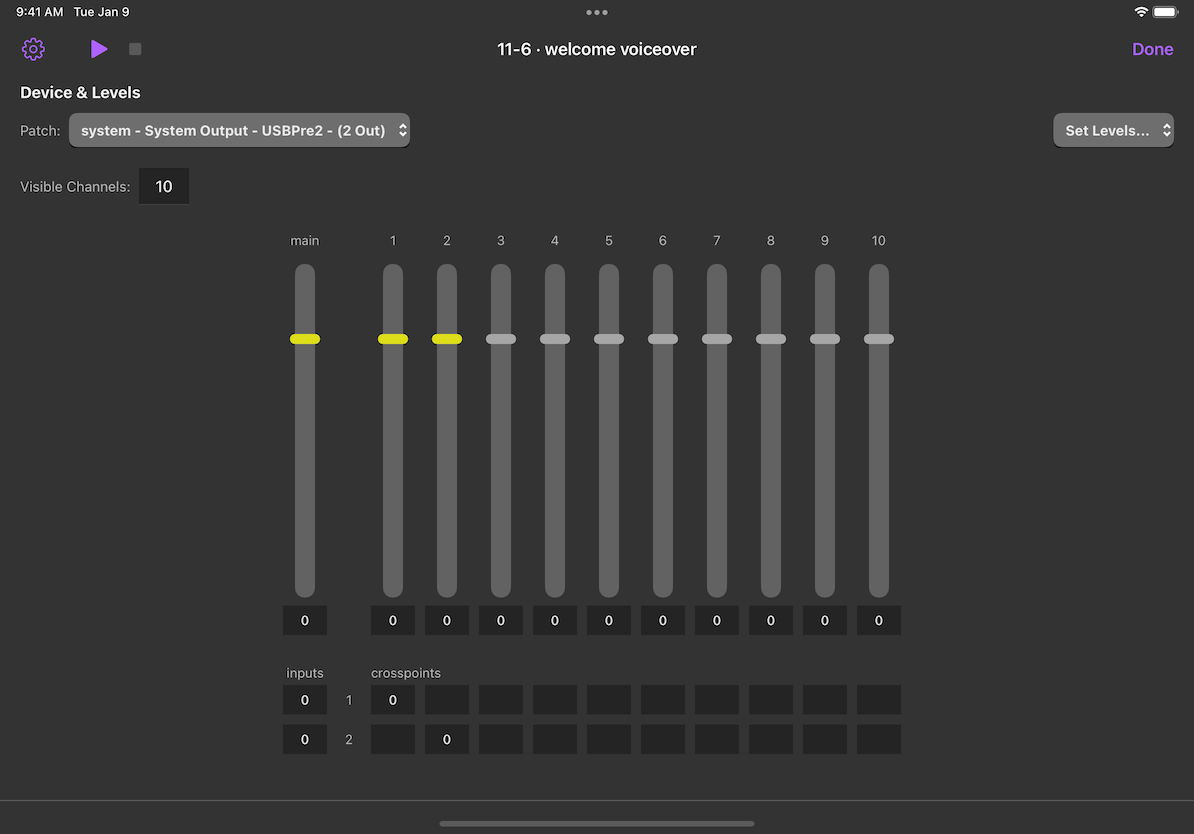Open the Set Levels dropdown
Image resolution: width=1194 pixels, height=834 pixels.
1113,129
